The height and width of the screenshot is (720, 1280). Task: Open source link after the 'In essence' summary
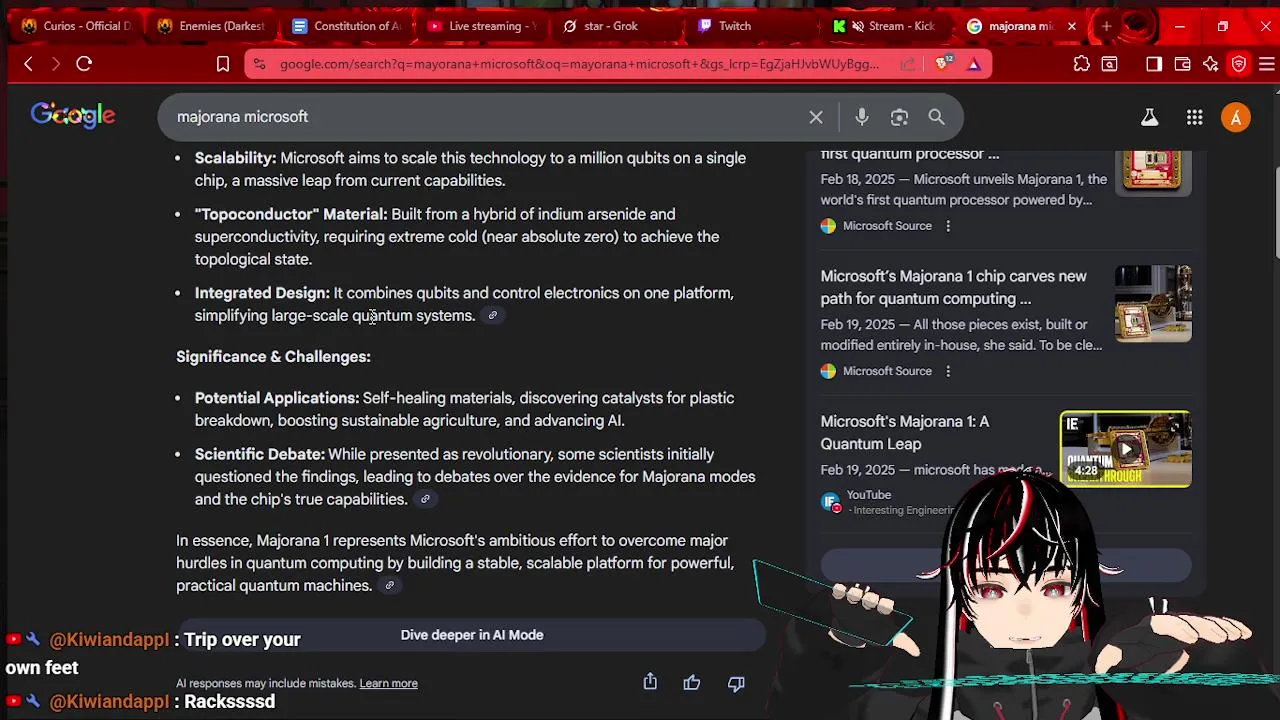pyautogui.click(x=389, y=586)
